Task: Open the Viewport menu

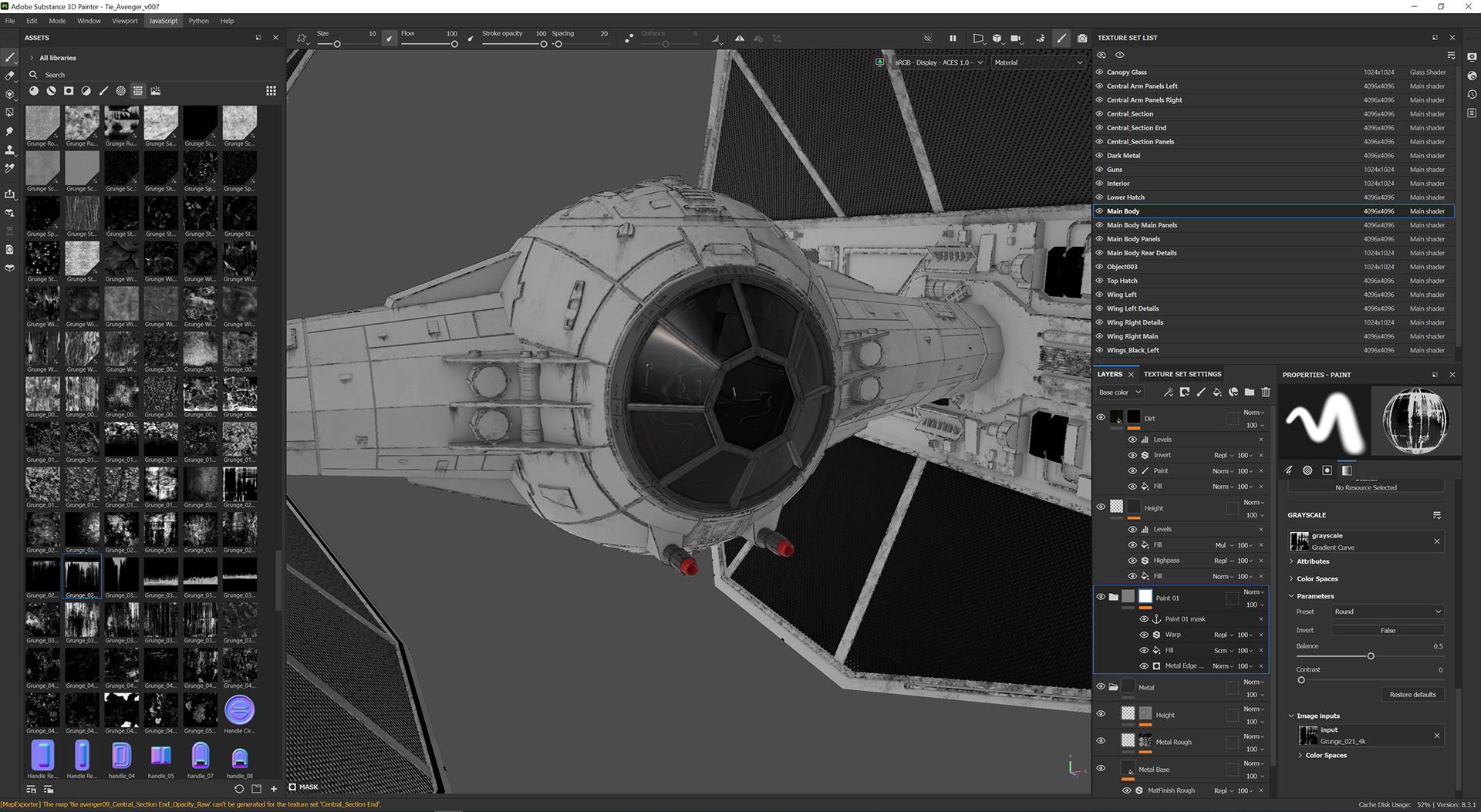Action: 125,21
